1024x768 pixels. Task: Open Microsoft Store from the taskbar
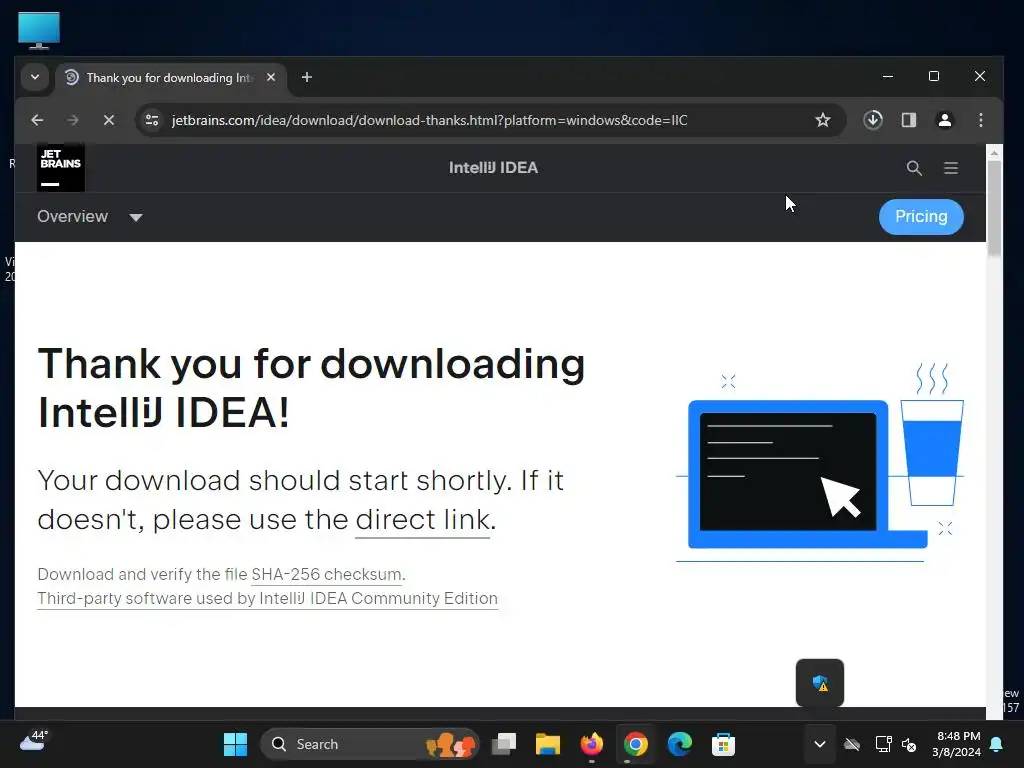coord(723,744)
